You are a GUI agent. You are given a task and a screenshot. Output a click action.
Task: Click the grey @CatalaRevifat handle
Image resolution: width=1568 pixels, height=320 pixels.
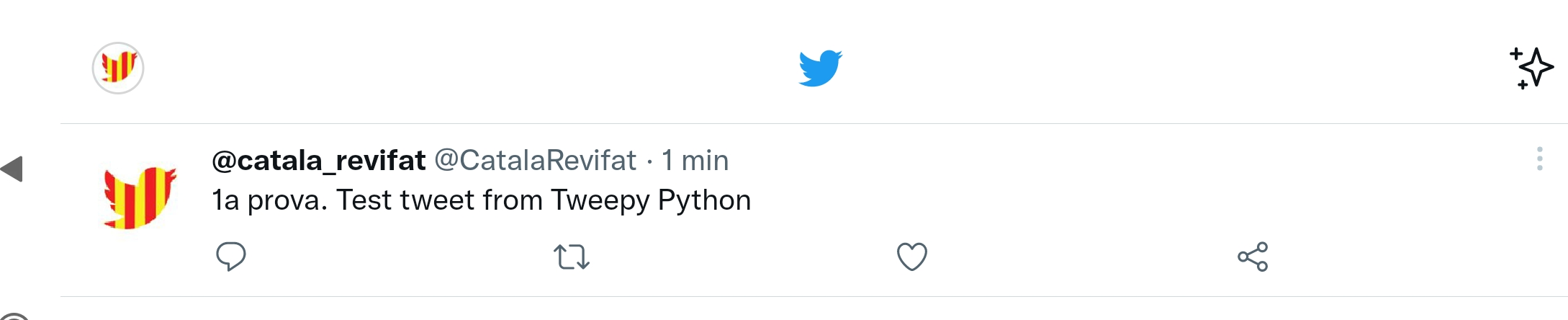[535, 160]
